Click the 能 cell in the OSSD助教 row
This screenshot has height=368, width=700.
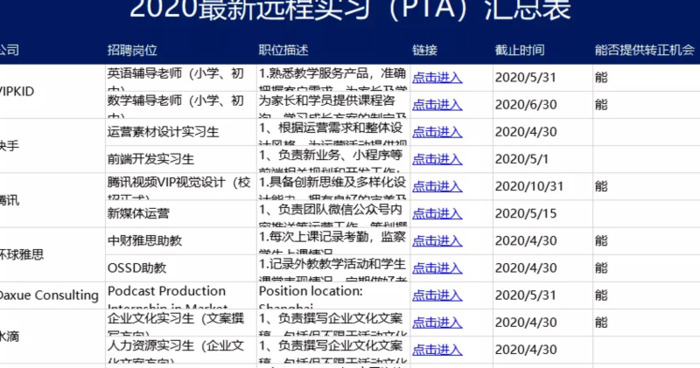pyautogui.click(x=646, y=269)
